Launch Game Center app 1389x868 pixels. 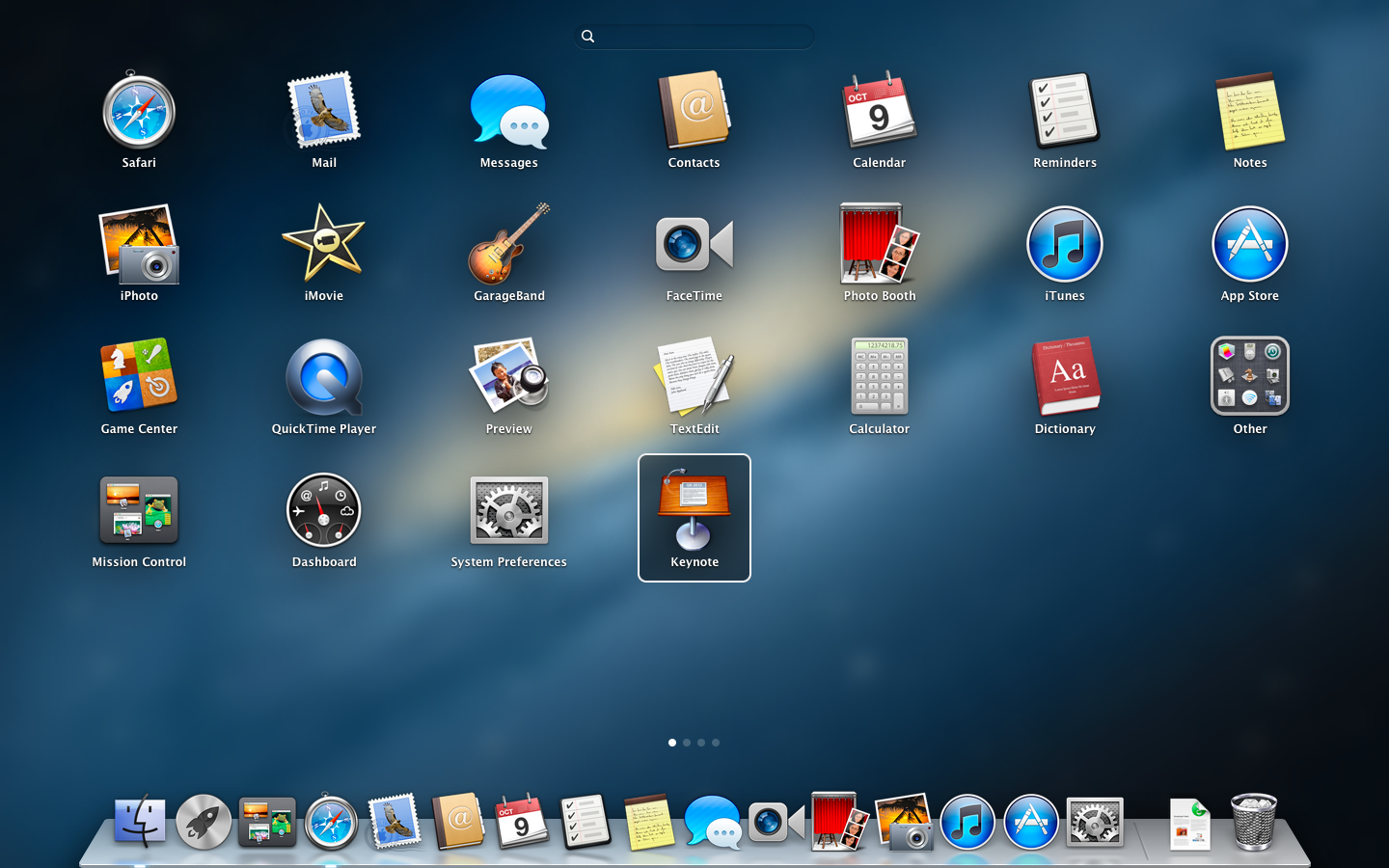139,376
